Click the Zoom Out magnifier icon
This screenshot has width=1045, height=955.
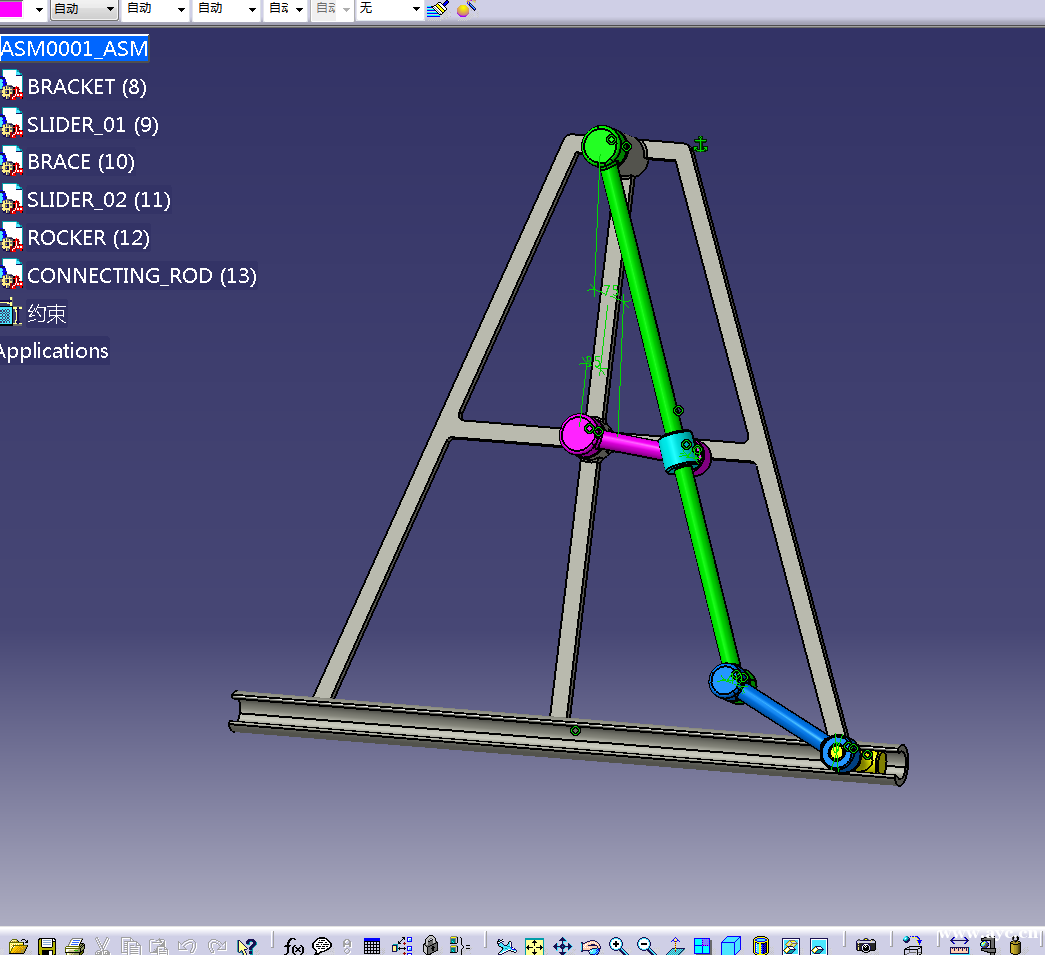(x=646, y=945)
